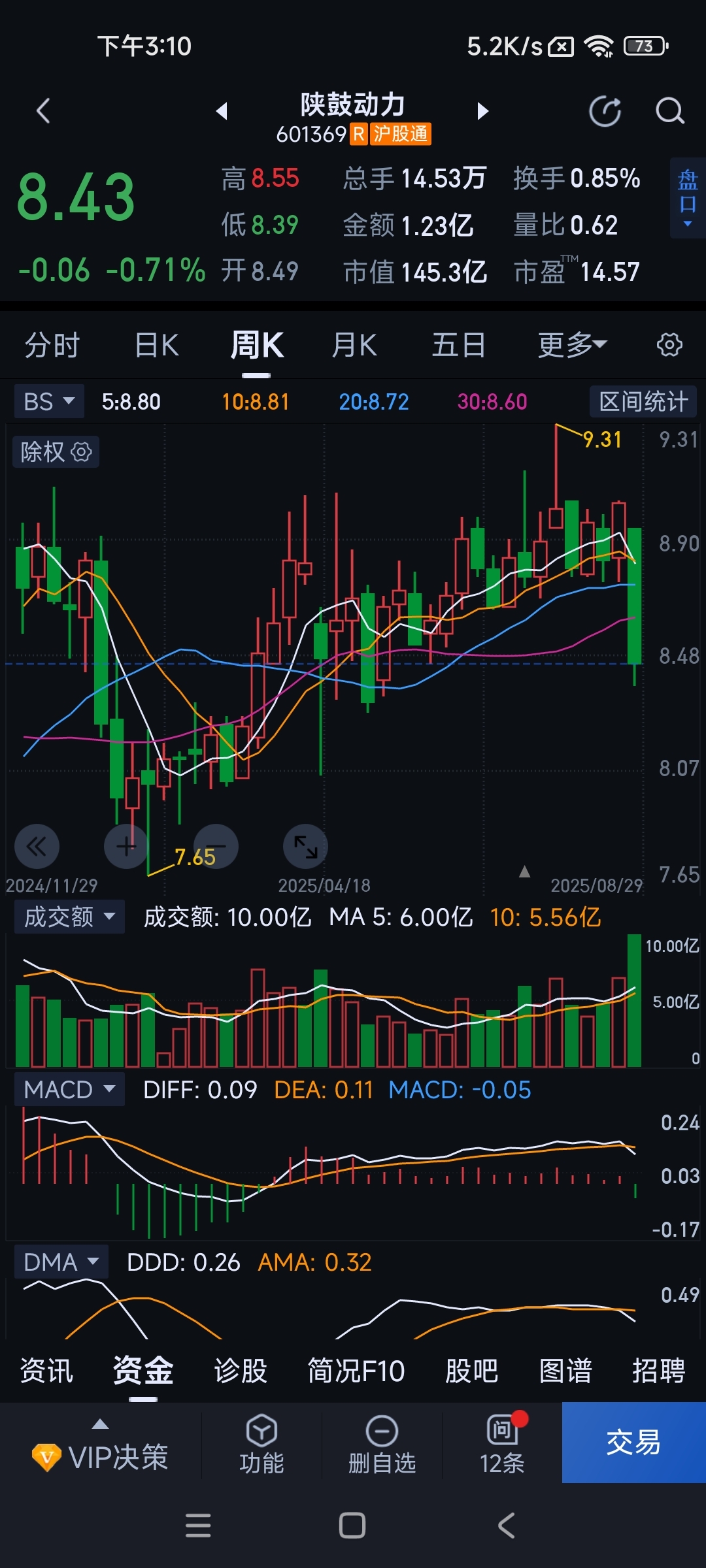The height and width of the screenshot is (1568, 706).
Task: Switch to 月K chart tab
Action: tap(354, 344)
